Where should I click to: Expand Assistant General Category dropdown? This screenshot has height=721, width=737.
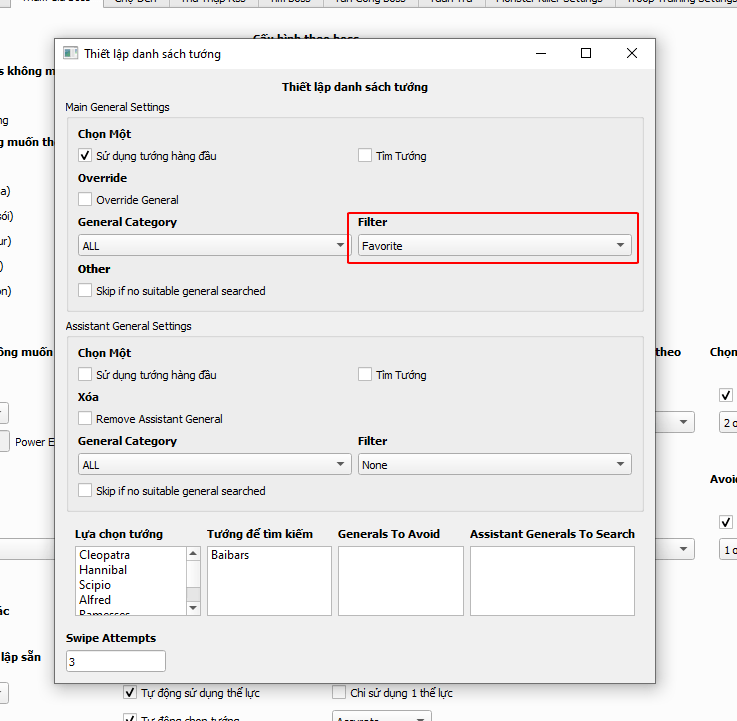coord(213,465)
